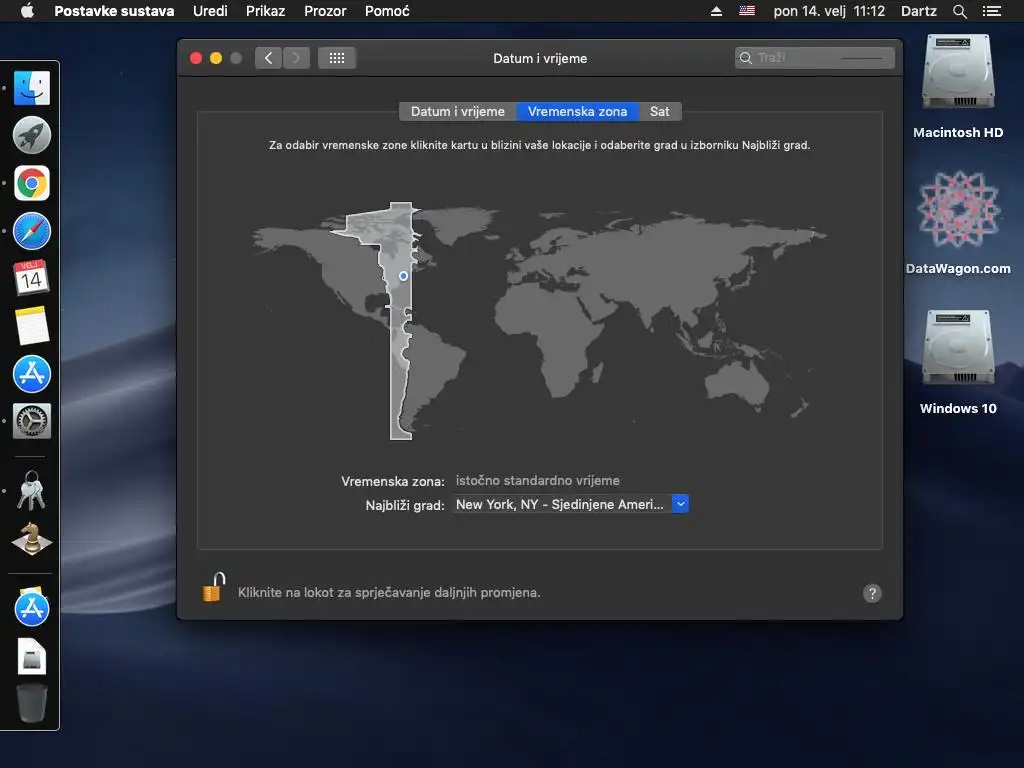1024x768 pixels.
Task: Click the menu bar clock pon 14. velj 11:12
Action: click(829, 11)
